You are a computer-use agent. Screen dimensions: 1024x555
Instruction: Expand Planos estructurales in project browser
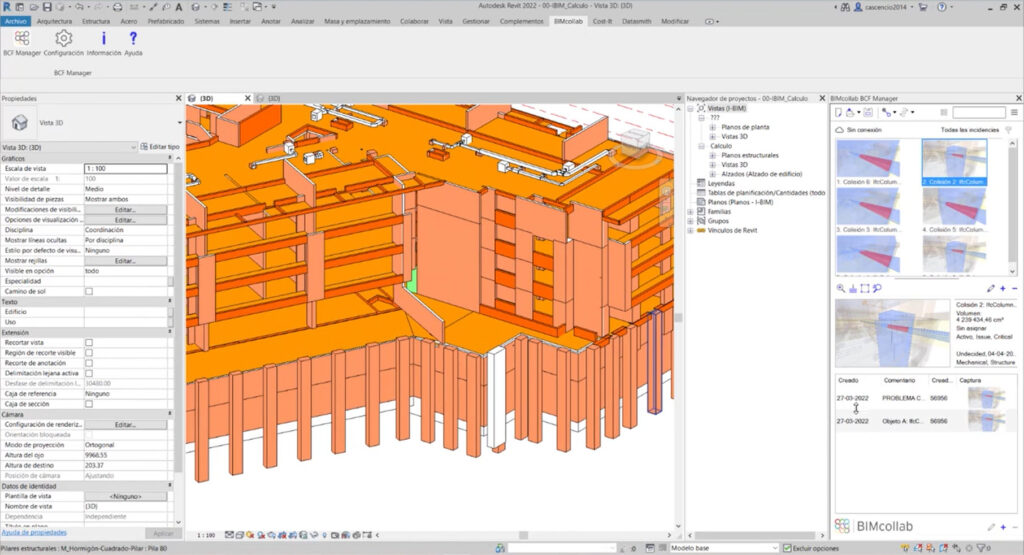[x=713, y=155]
